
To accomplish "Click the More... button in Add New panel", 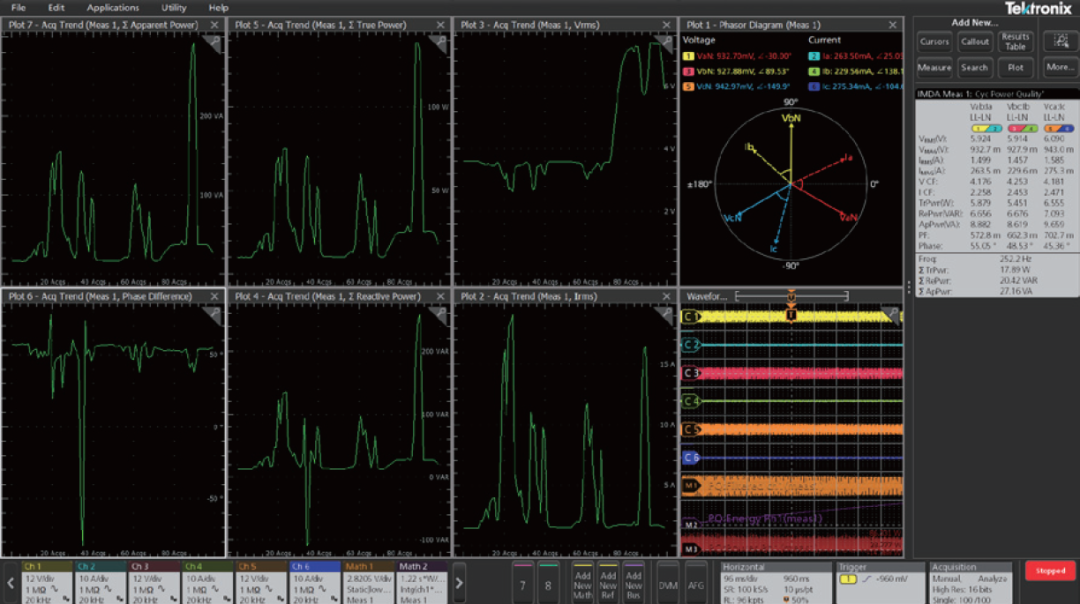I will pos(1059,68).
